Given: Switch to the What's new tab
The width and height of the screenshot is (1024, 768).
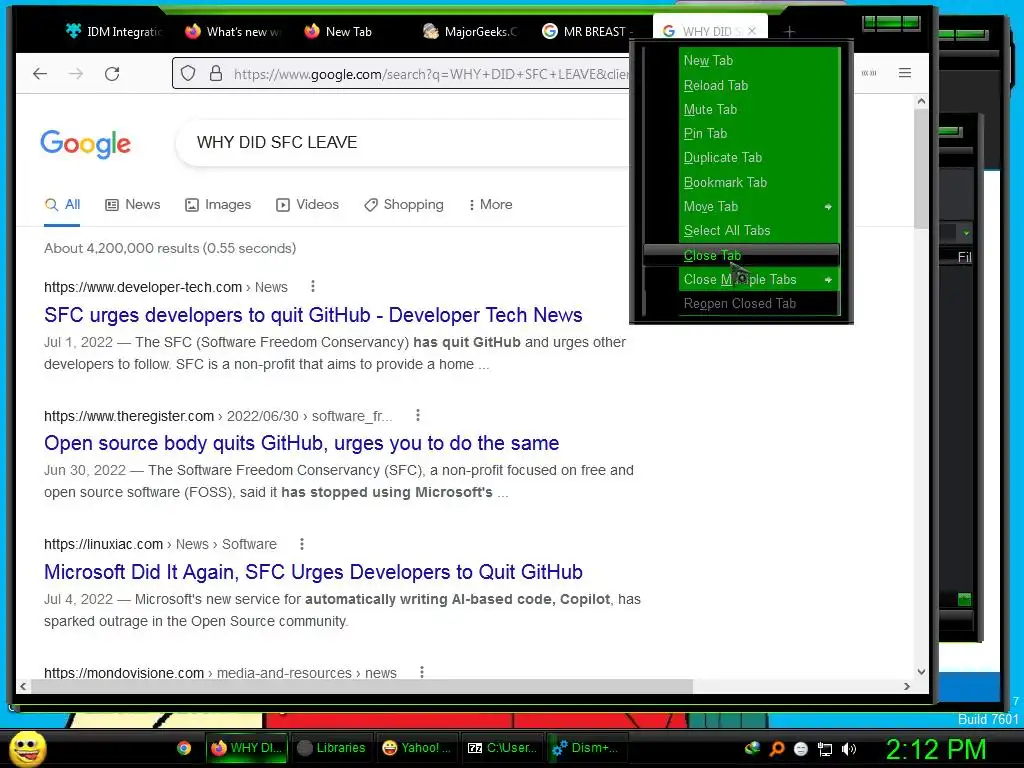Looking at the screenshot, I should 233,31.
